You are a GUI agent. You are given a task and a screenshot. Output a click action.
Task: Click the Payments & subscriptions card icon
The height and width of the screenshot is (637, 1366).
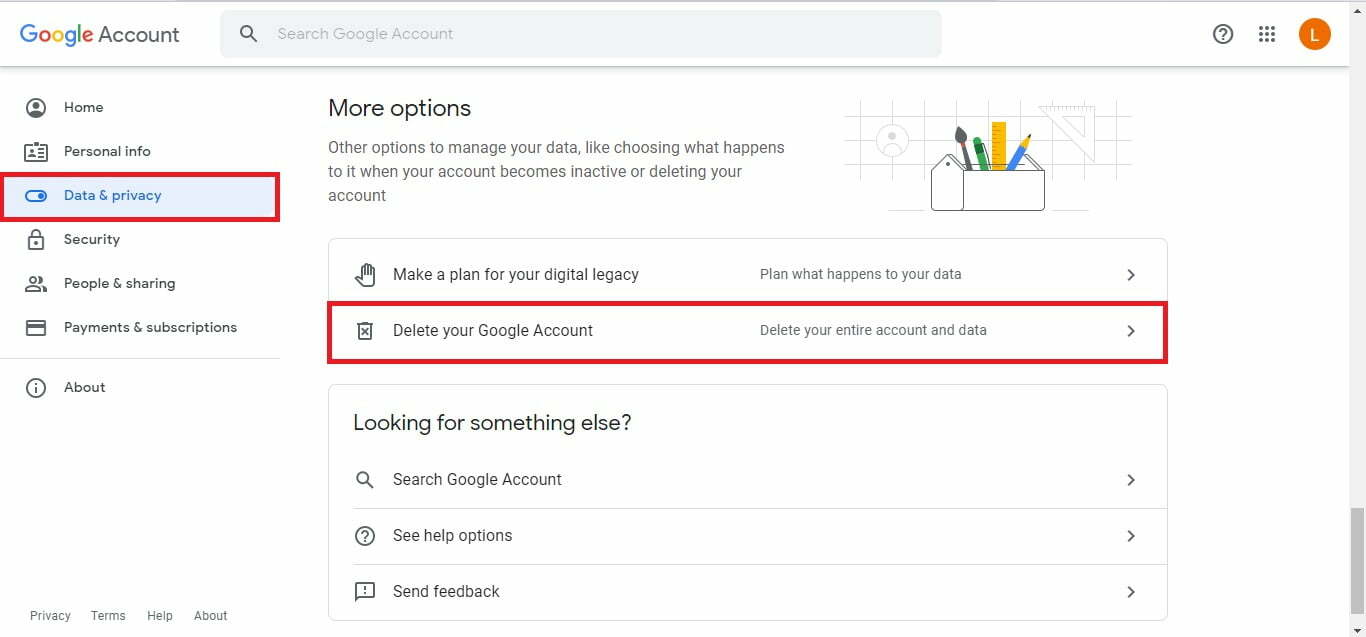[x=36, y=327]
